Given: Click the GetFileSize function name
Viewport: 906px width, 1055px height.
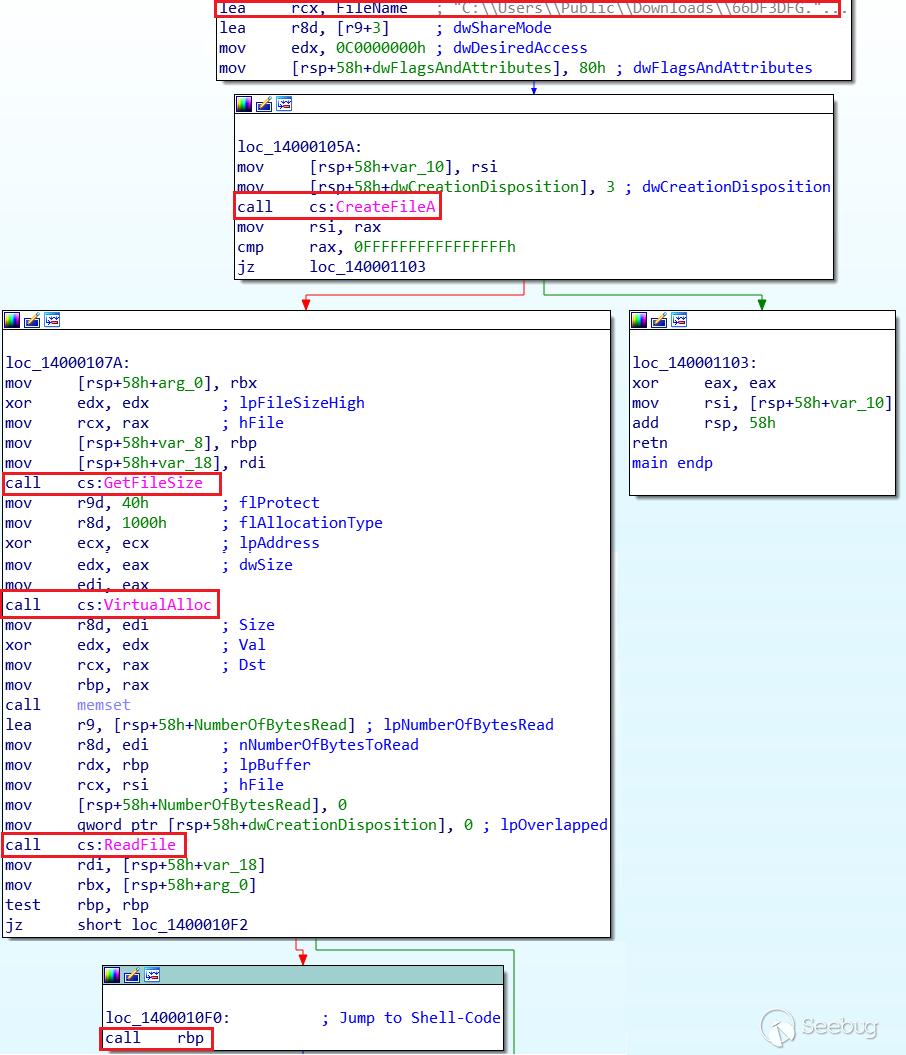Looking at the screenshot, I should [x=153, y=483].
